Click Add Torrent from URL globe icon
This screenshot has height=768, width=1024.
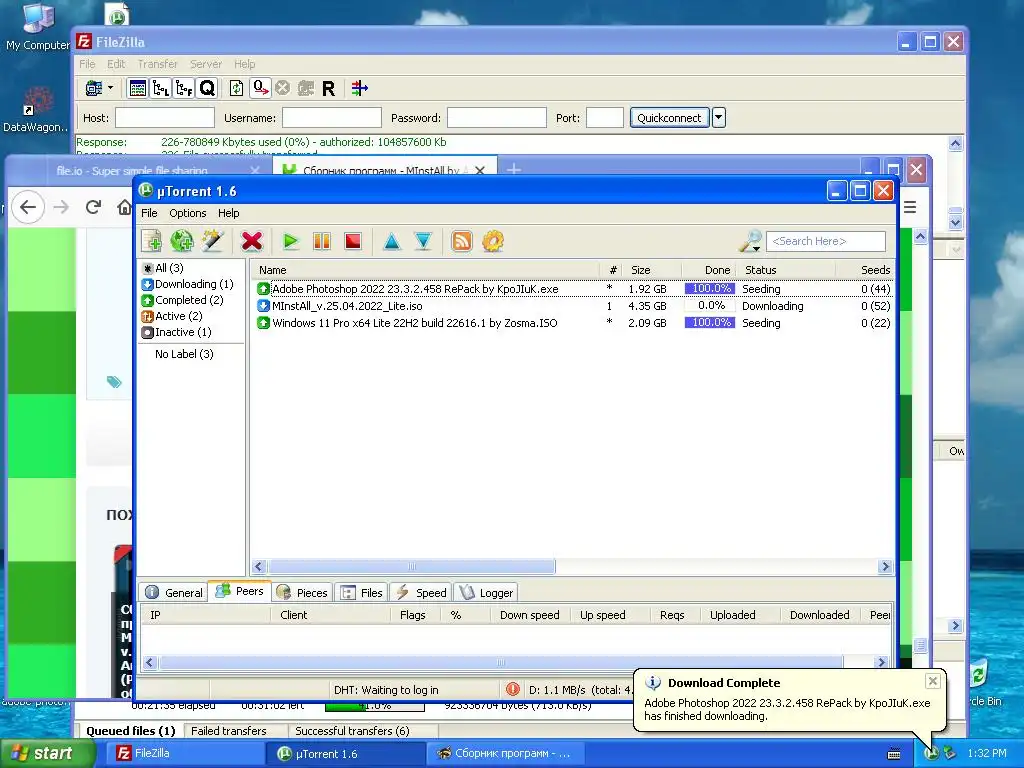182,241
